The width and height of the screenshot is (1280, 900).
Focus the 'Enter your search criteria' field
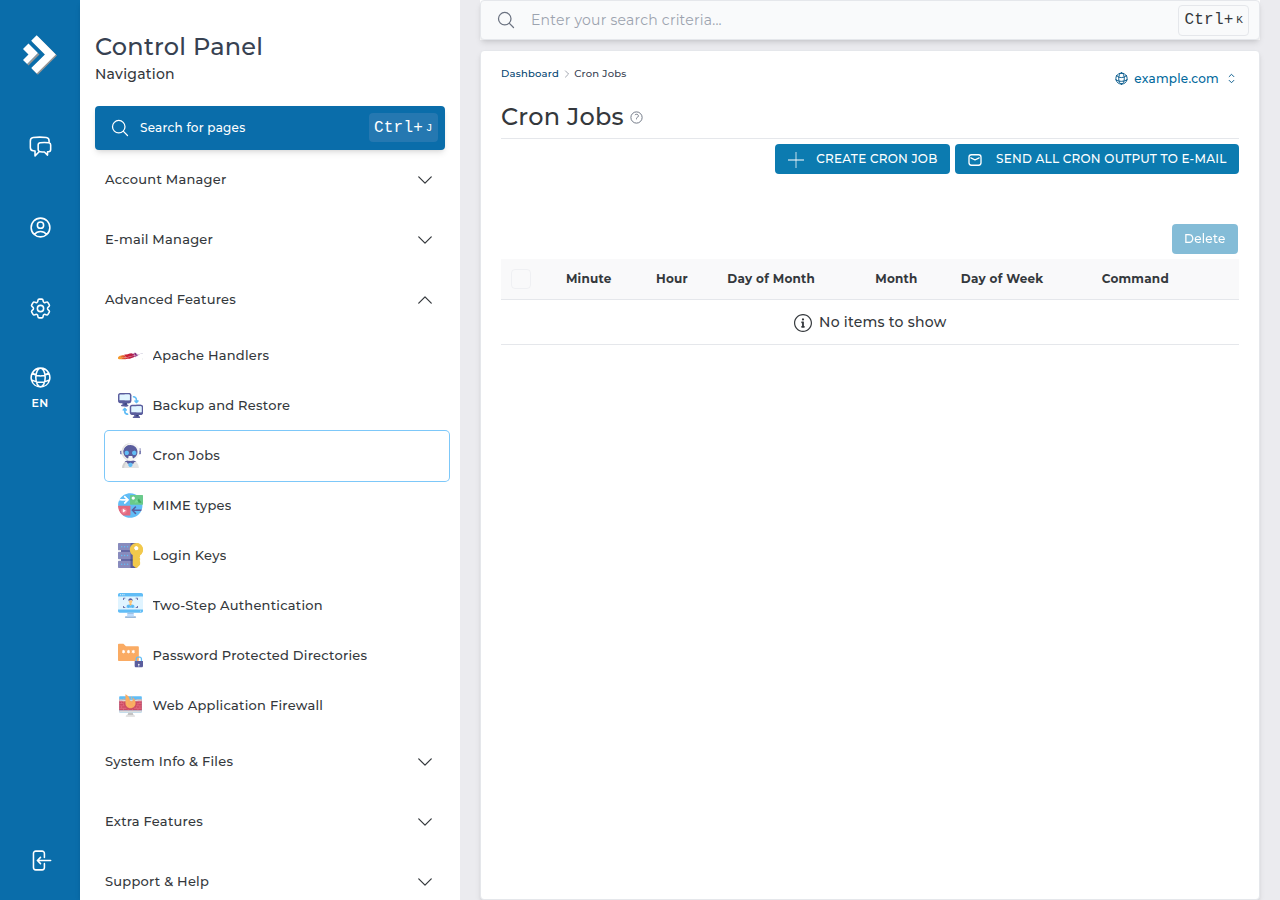tap(850, 20)
